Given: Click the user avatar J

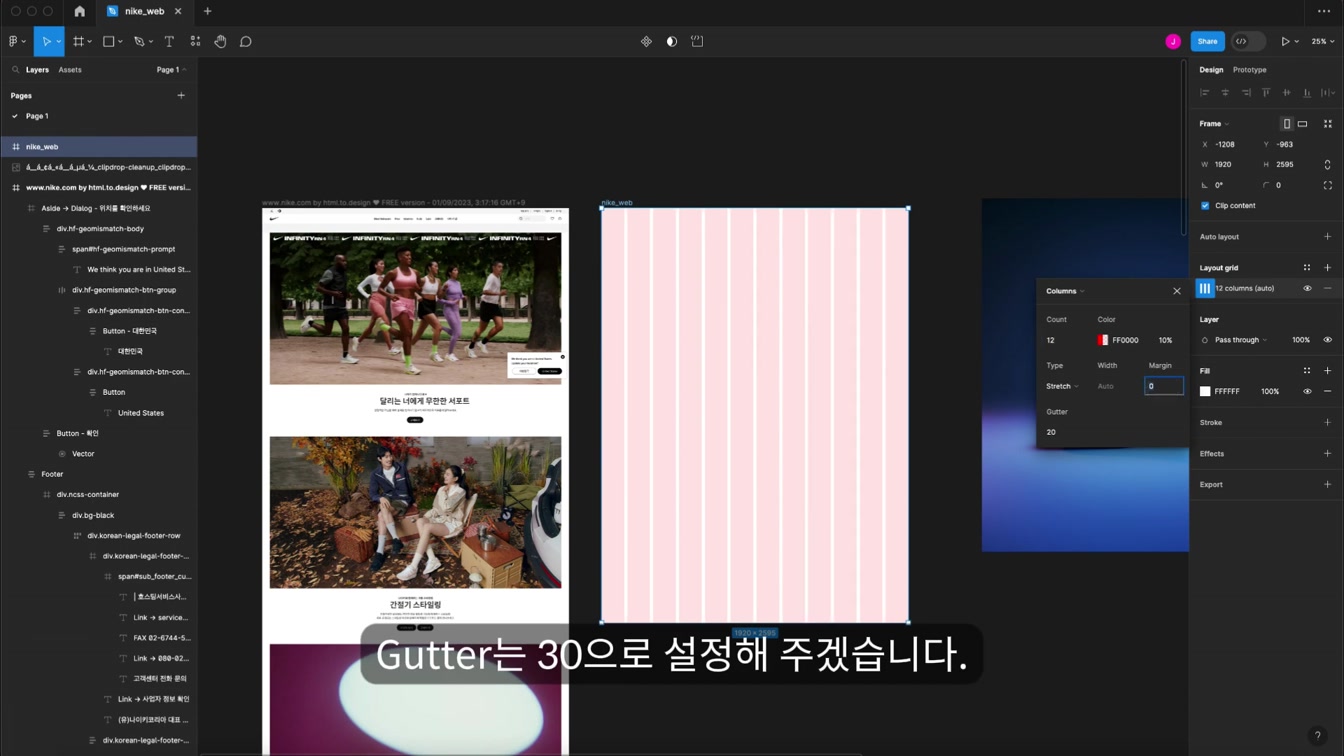Looking at the screenshot, I should (x=1173, y=41).
